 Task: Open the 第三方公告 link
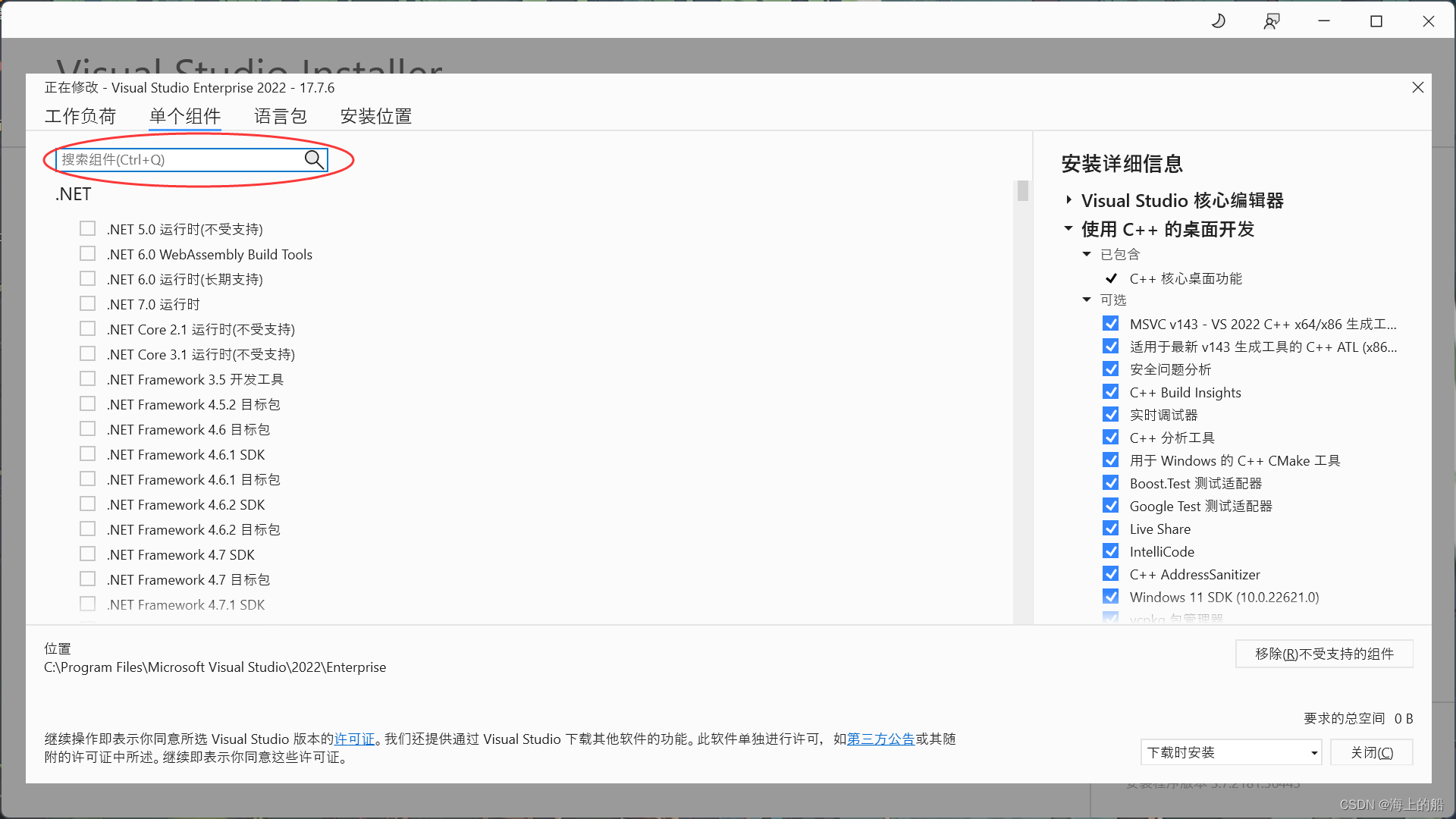coord(880,739)
